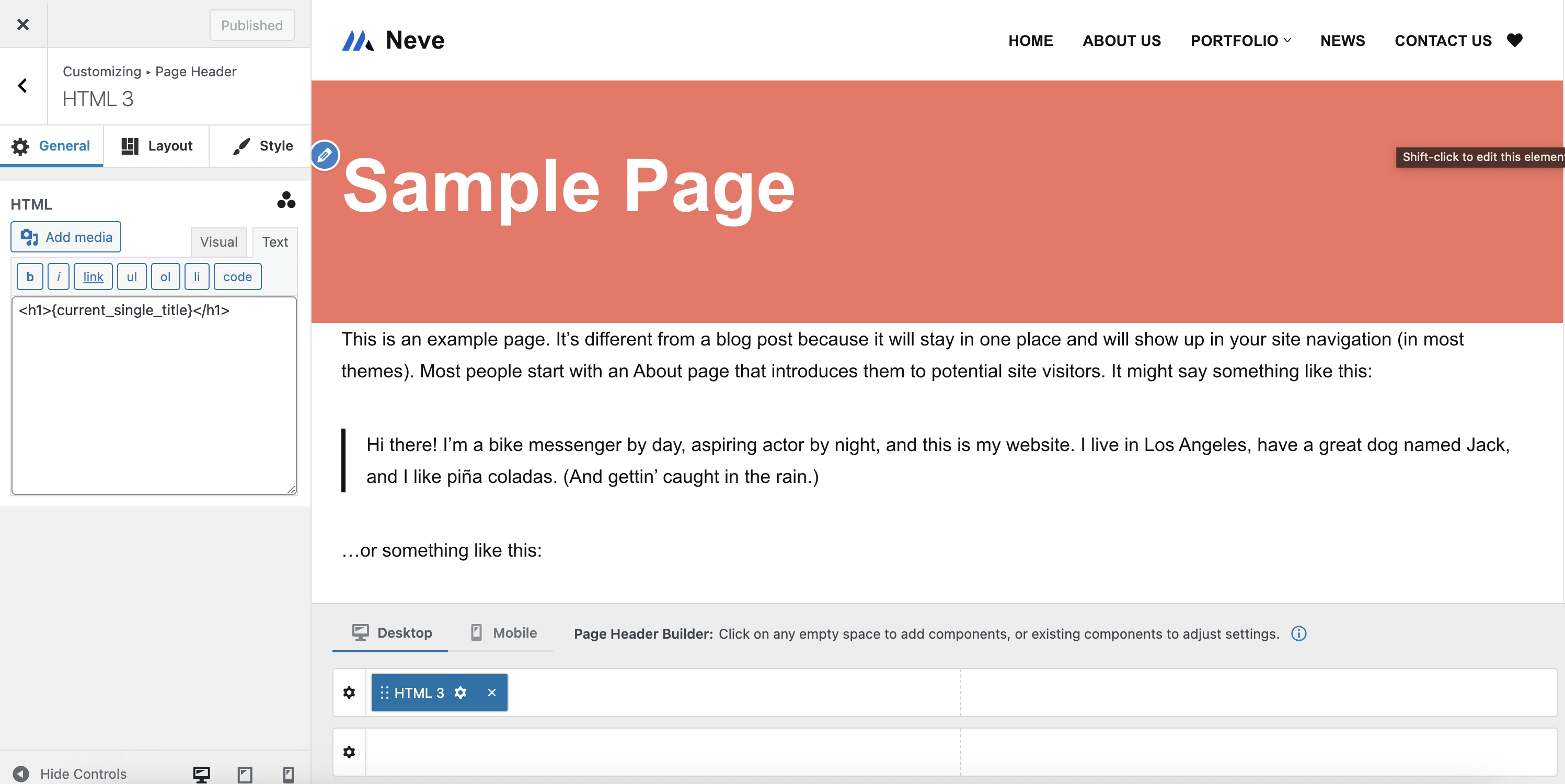Screen dimensions: 1565x784
Task: Click the dynamic tags icon beside HTML label
Action: coord(286,200)
